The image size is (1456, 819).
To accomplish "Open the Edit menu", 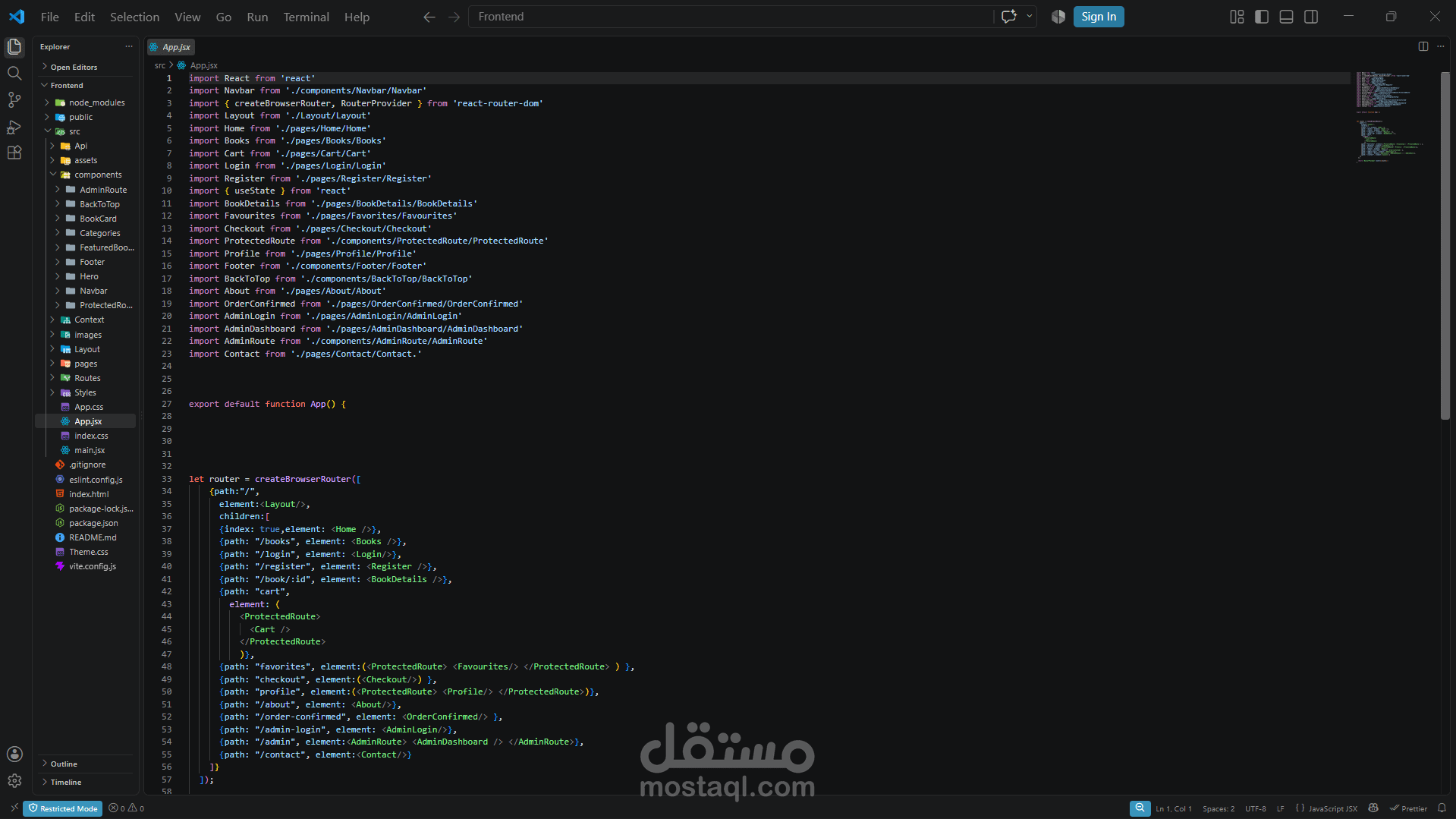I will 84,17.
